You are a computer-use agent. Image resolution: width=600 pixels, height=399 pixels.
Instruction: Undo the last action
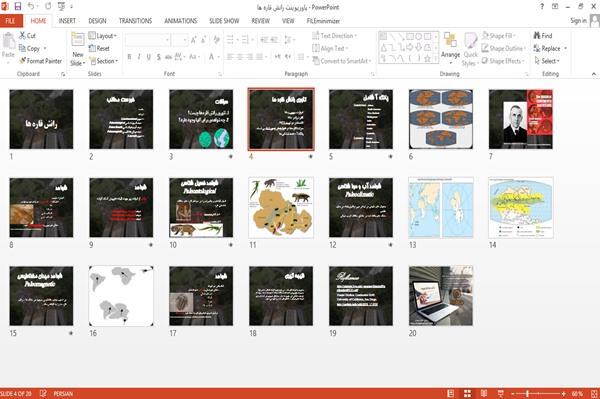pos(31,7)
